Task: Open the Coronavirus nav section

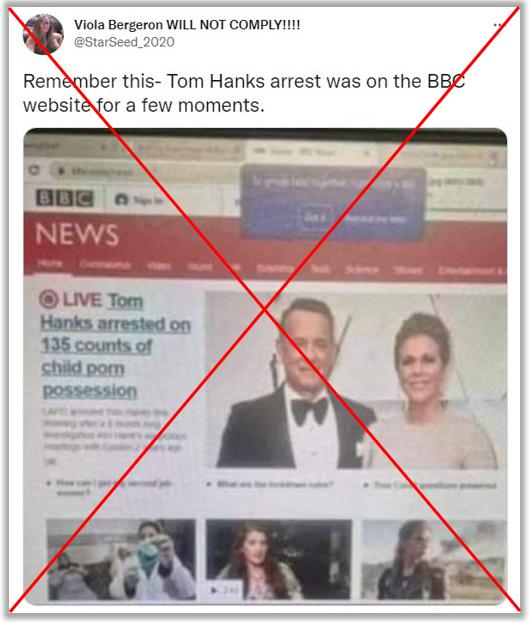Action: click(x=105, y=265)
